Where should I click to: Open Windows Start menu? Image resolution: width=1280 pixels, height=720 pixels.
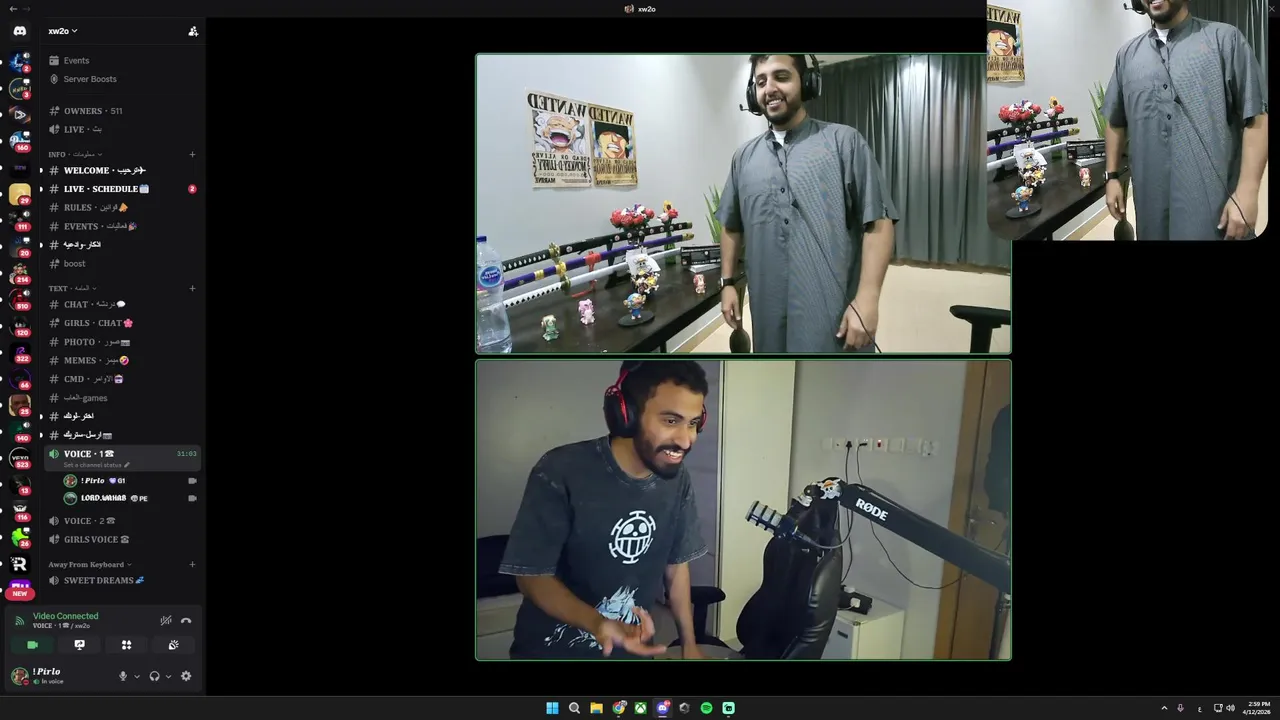click(x=552, y=708)
